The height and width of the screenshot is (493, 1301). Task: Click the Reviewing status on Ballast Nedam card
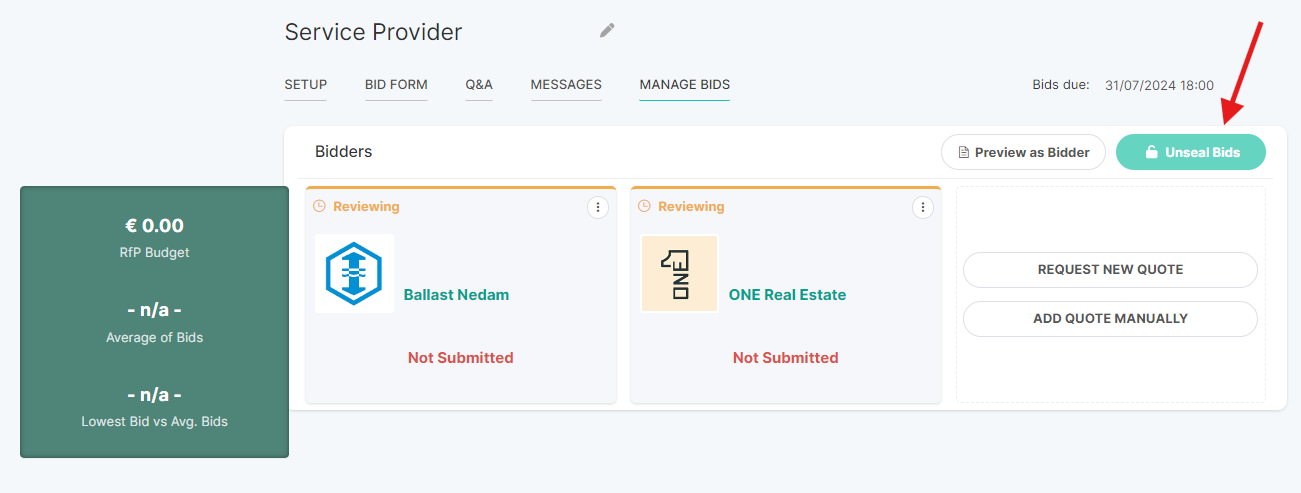coord(366,206)
